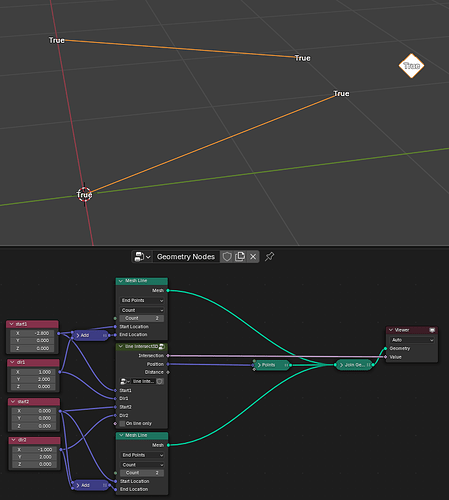Browse node groups inside line Intersect2D node
Screen dimensions: 449x500
(x=125, y=381)
